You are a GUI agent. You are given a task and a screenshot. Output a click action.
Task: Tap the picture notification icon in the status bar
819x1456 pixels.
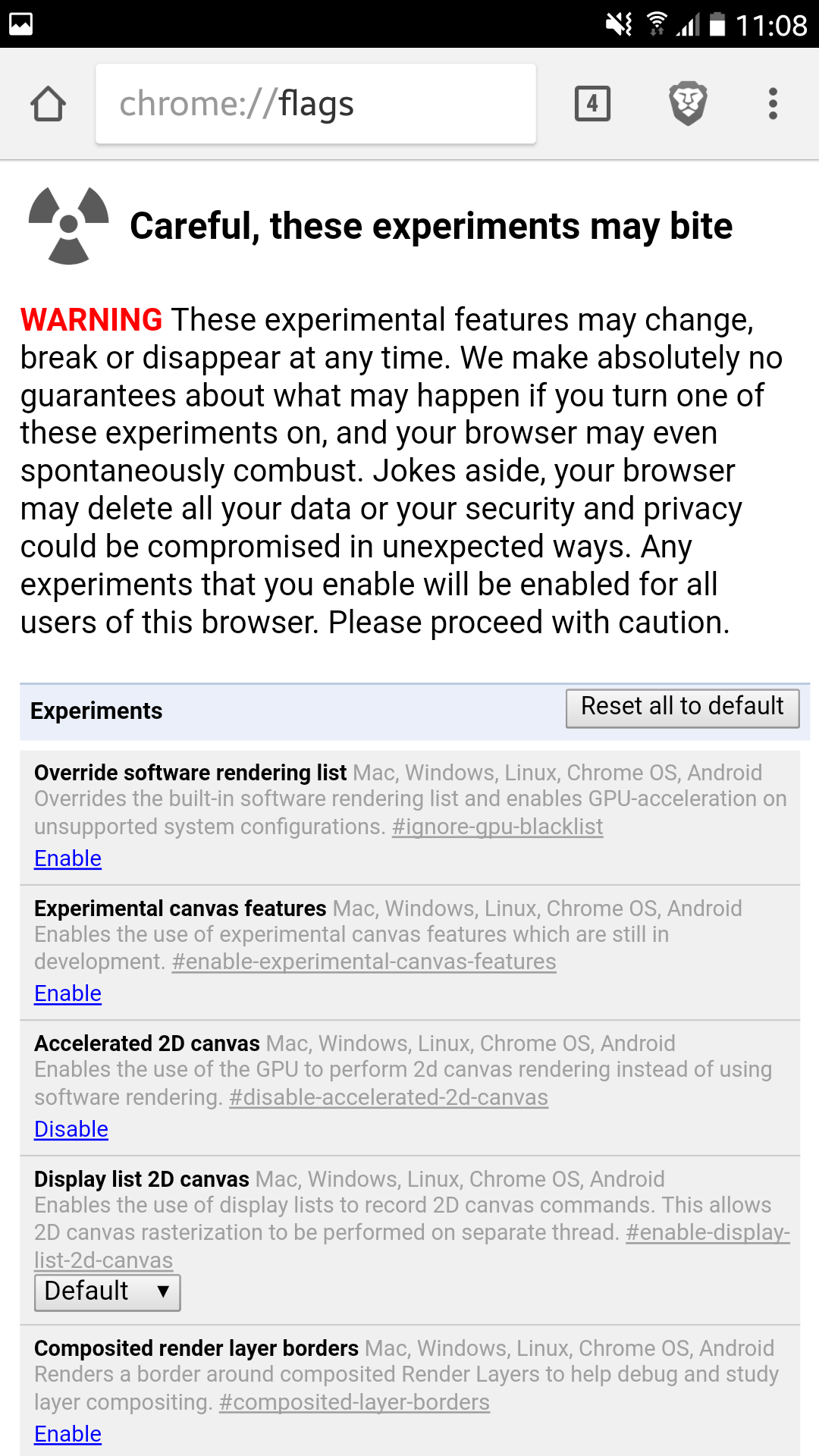coord(20,24)
